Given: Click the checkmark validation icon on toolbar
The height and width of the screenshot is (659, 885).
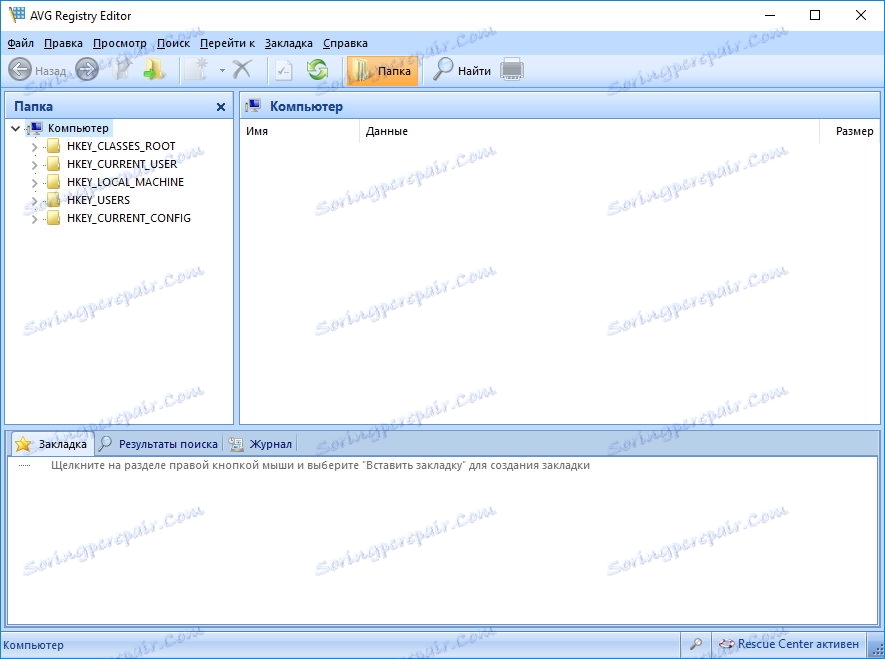Looking at the screenshot, I should click(283, 69).
